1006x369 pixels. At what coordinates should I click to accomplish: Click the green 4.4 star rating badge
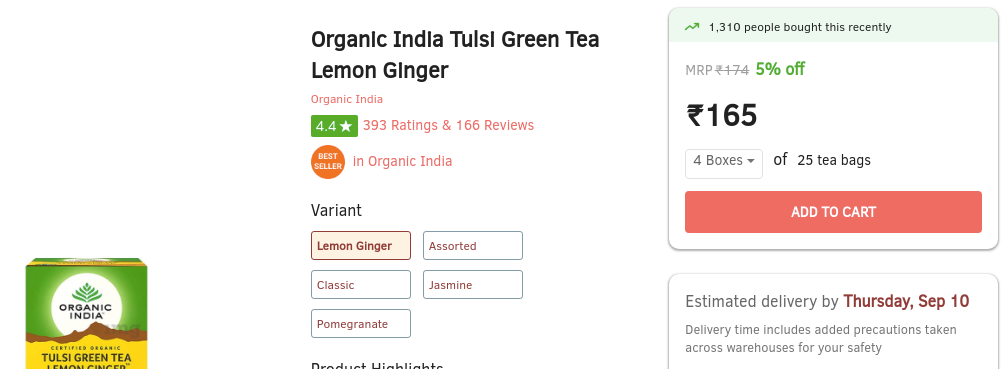point(334,126)
